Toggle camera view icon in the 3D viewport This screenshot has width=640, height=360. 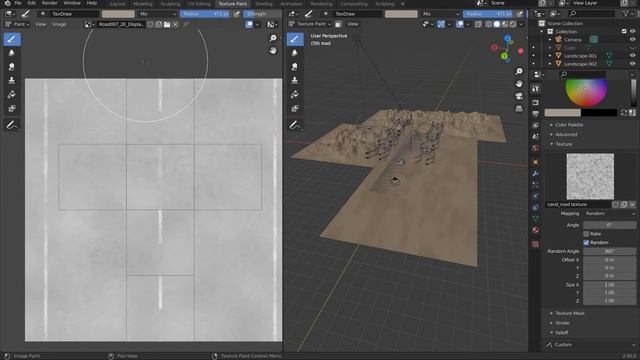click(x=519, y=96)
